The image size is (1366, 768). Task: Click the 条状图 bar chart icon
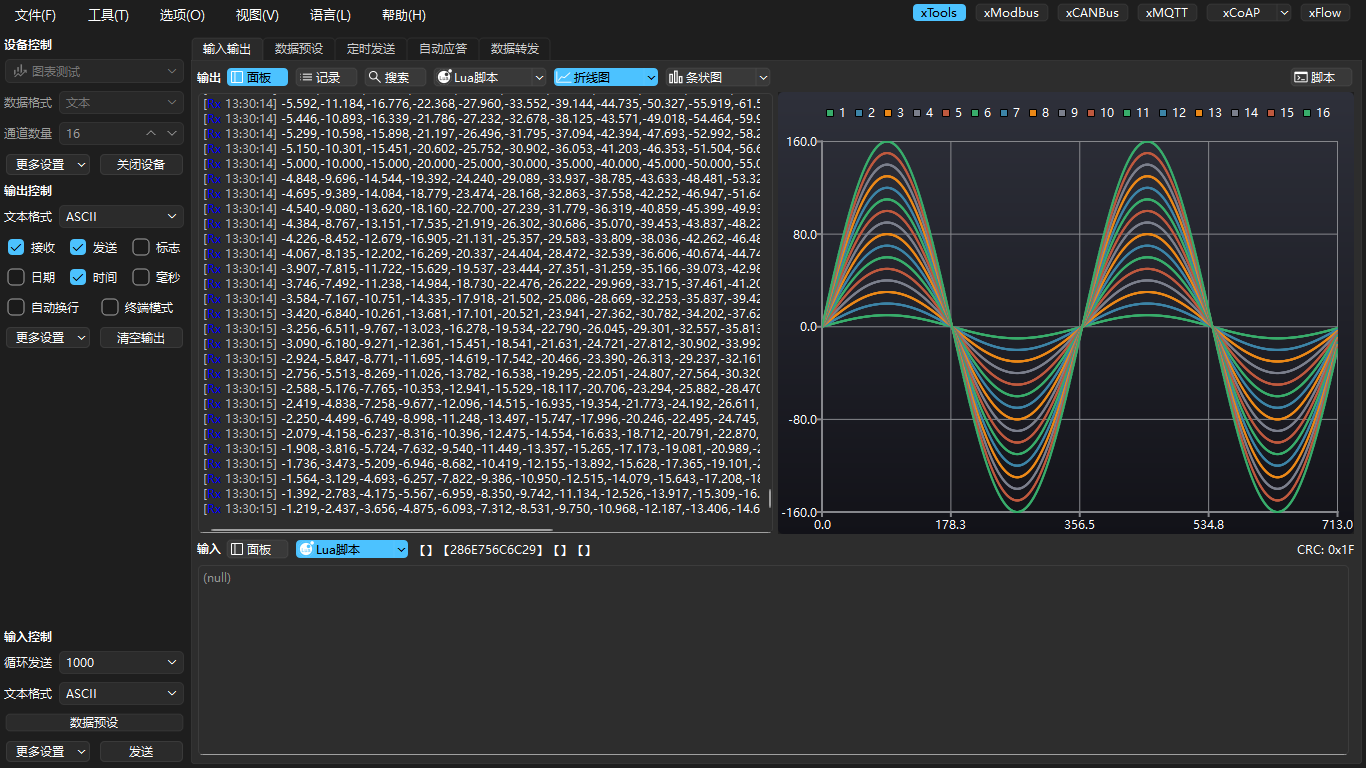(676, 77)
